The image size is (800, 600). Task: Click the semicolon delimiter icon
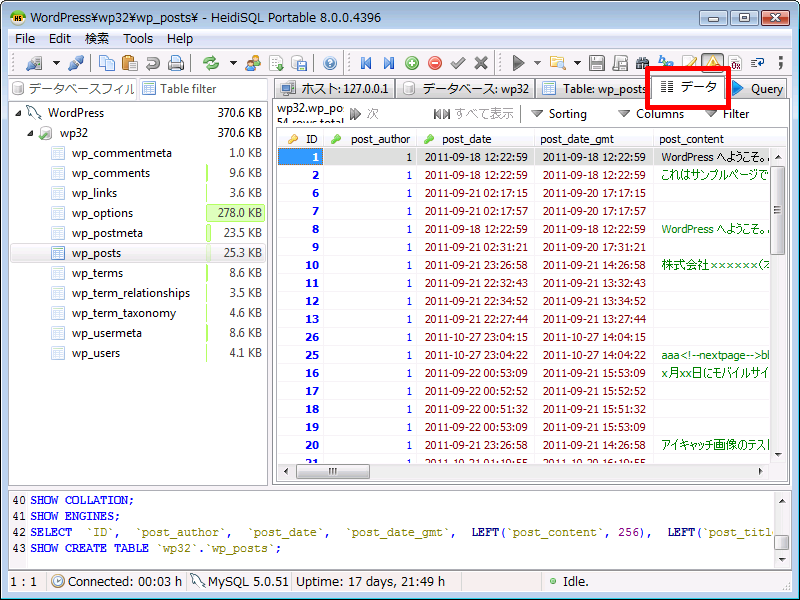click(780, 63)
